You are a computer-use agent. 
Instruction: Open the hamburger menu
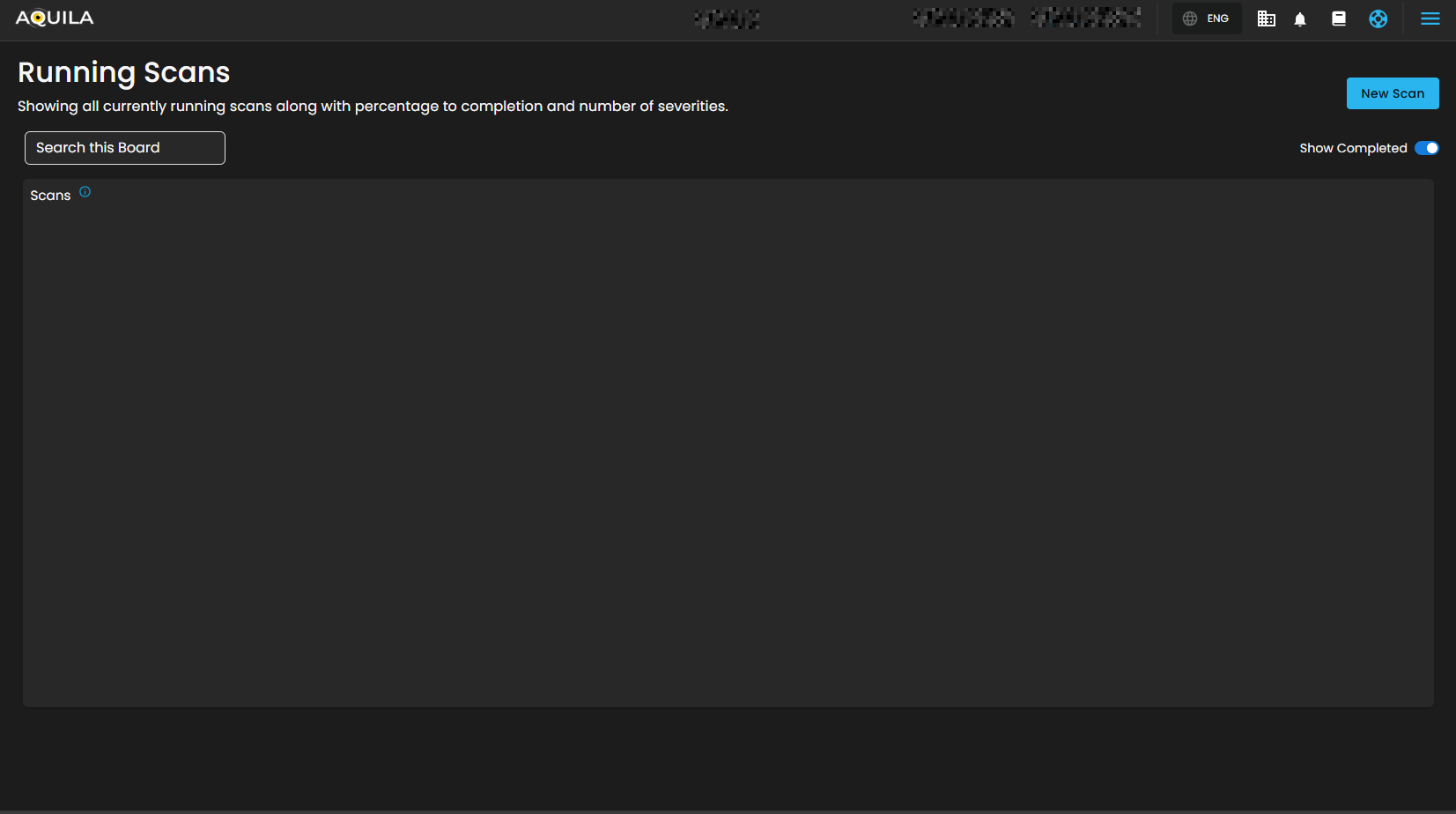click(1430, 18)
